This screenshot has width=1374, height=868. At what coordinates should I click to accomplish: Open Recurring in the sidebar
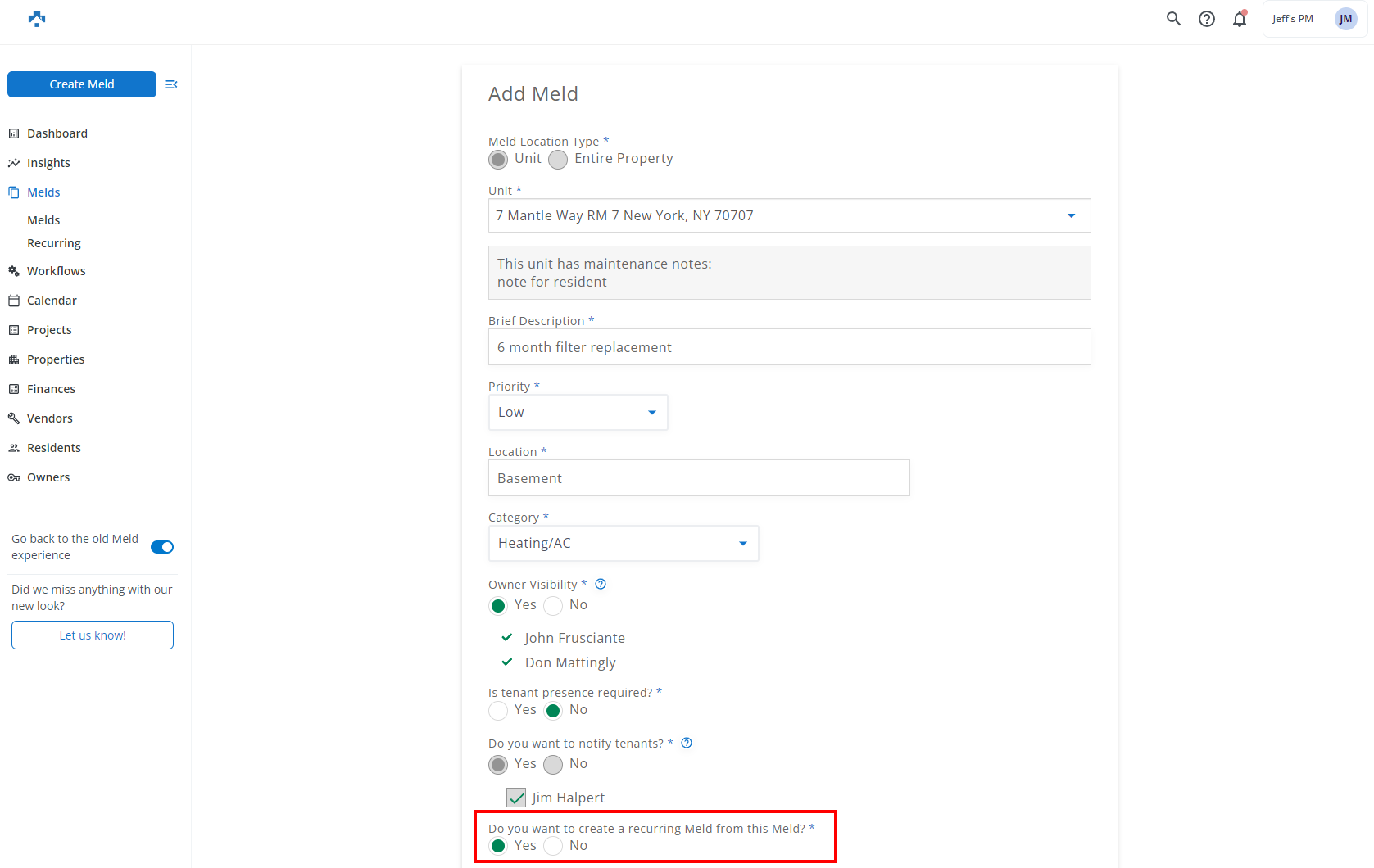tap(54, 243)
